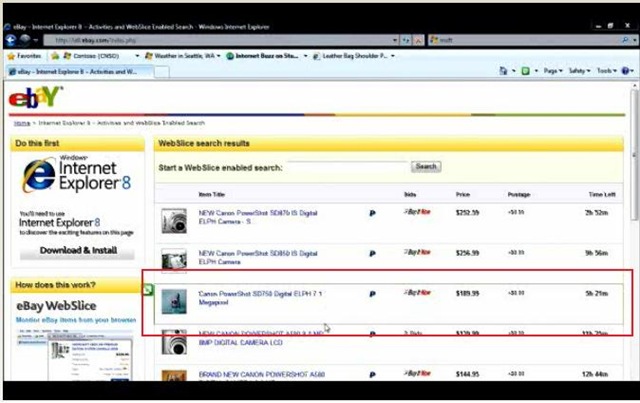Click the Home icon in command bar
Viewport: 640px width, 403px height.
click(503, 71)
